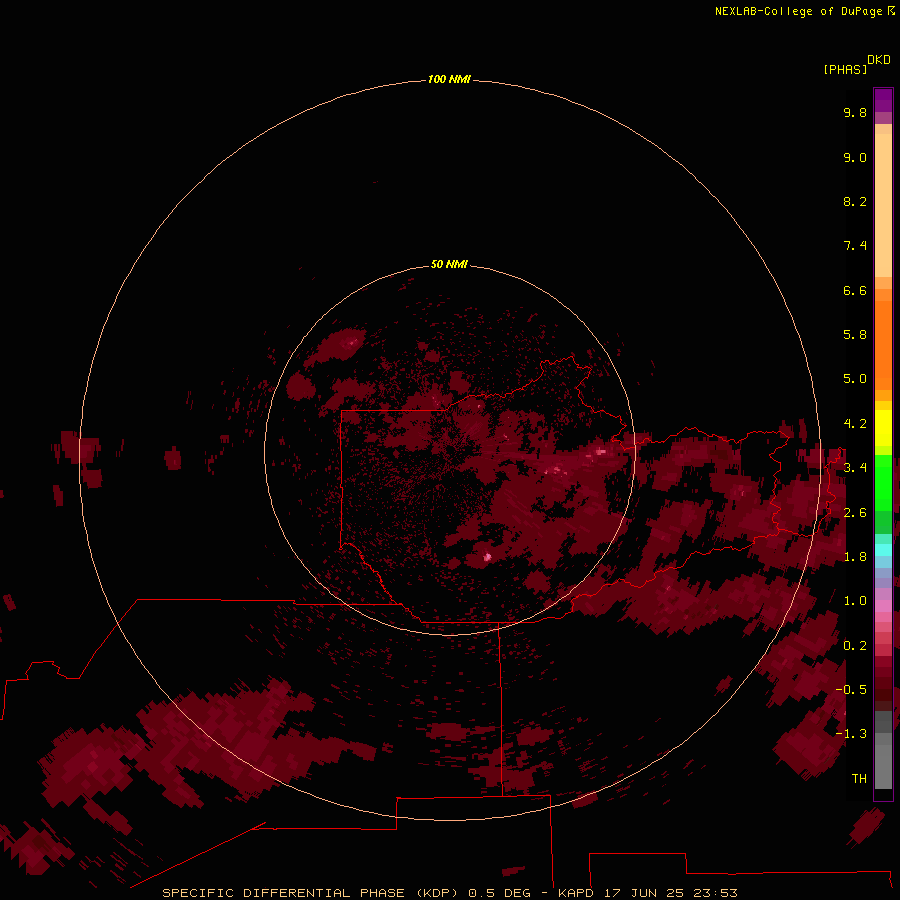Select the -0.5 scale value
The width and height of the screenshot is (900, 900).
(851, 690)
